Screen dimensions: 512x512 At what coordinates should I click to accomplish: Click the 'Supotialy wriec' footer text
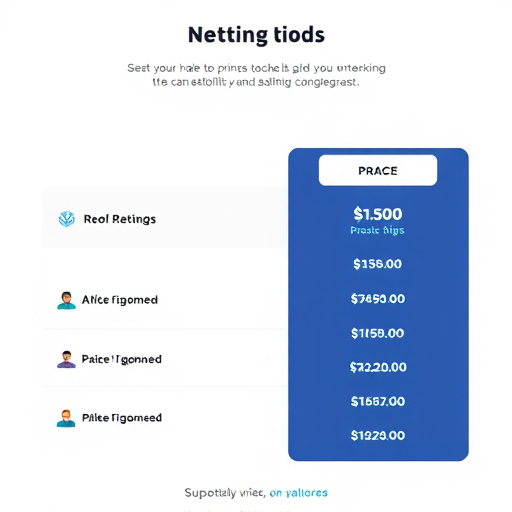(225, 493)
